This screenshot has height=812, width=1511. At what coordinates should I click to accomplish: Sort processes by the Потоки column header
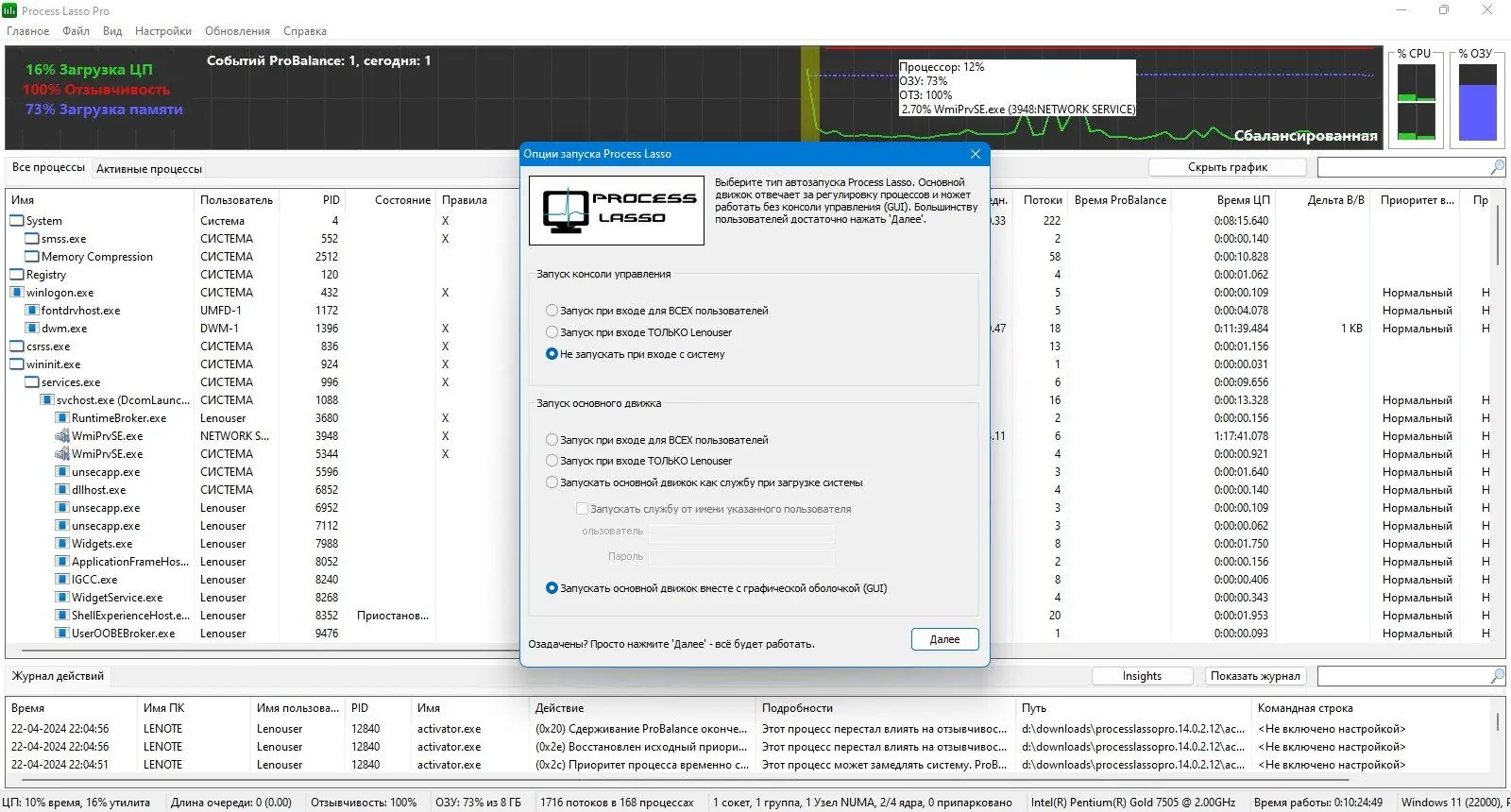click(1042, 200)
